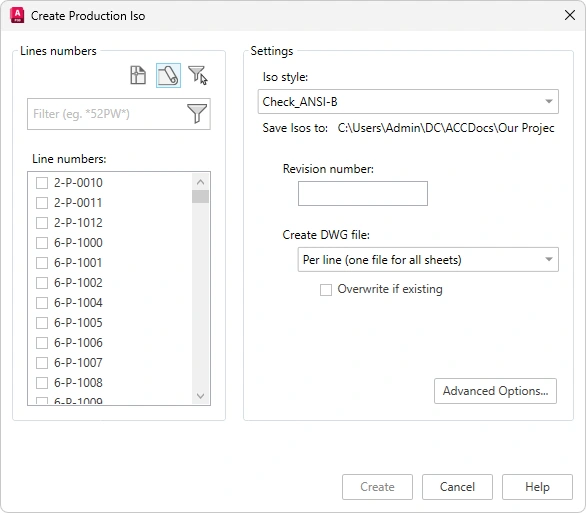The width and height of the screenshot is (586, 513).
Task: Cancel the Create Production Iso dialog
Action: (457, 487)
